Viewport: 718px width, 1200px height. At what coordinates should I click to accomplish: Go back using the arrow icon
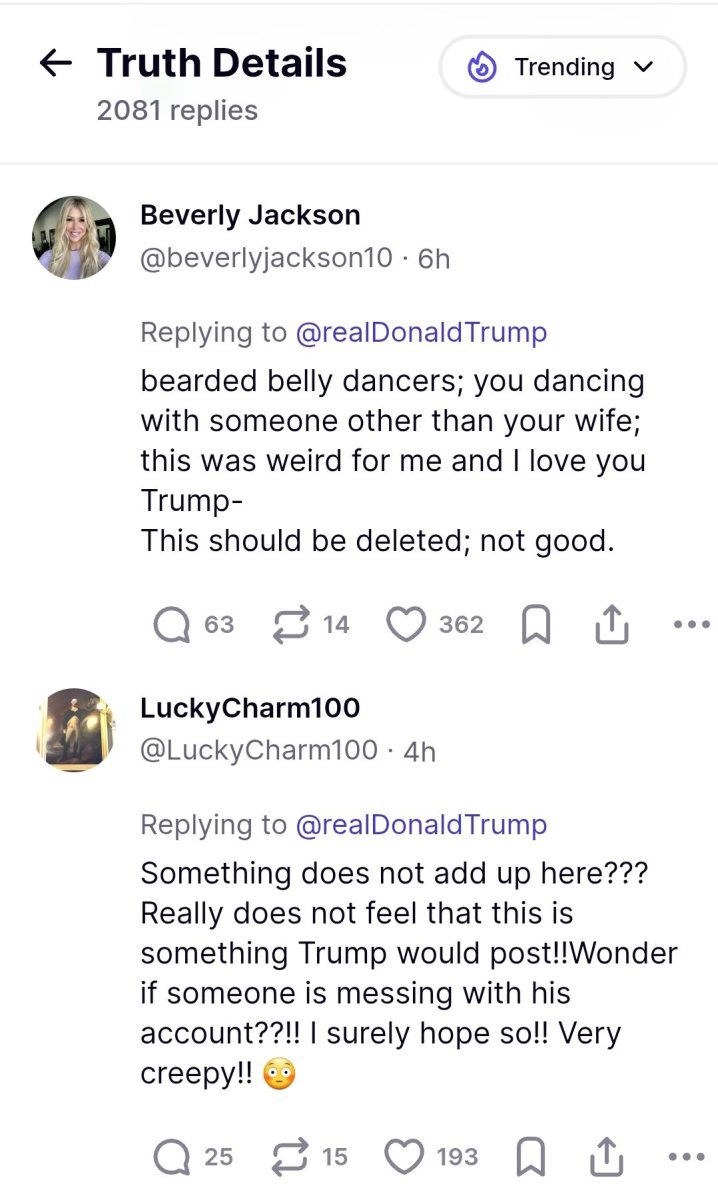click(x=55, y=64)
